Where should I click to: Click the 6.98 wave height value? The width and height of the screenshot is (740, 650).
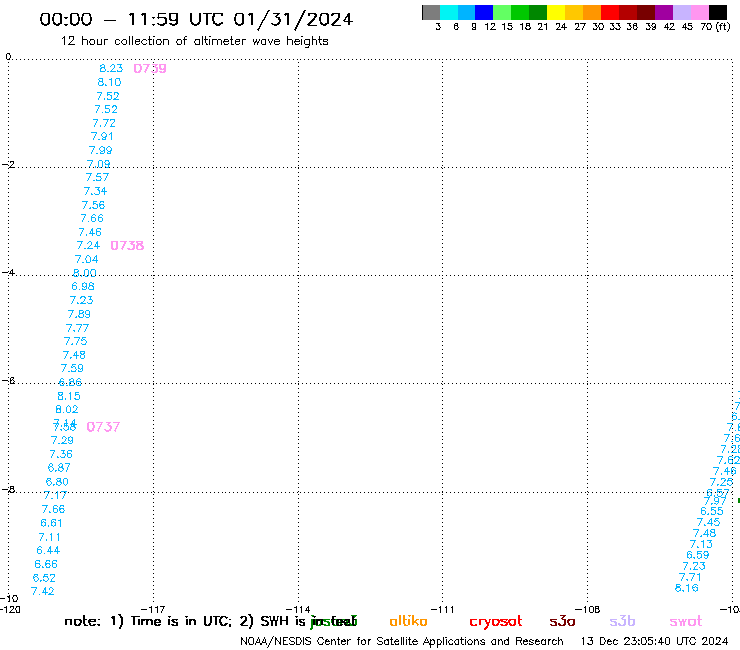tap(83, 287)
